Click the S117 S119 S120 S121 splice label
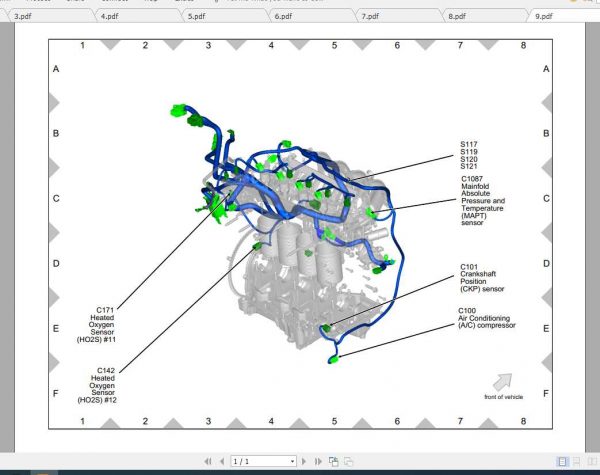Image resolution: width=600 pixels, height=475 pixels. pos(469,155)
